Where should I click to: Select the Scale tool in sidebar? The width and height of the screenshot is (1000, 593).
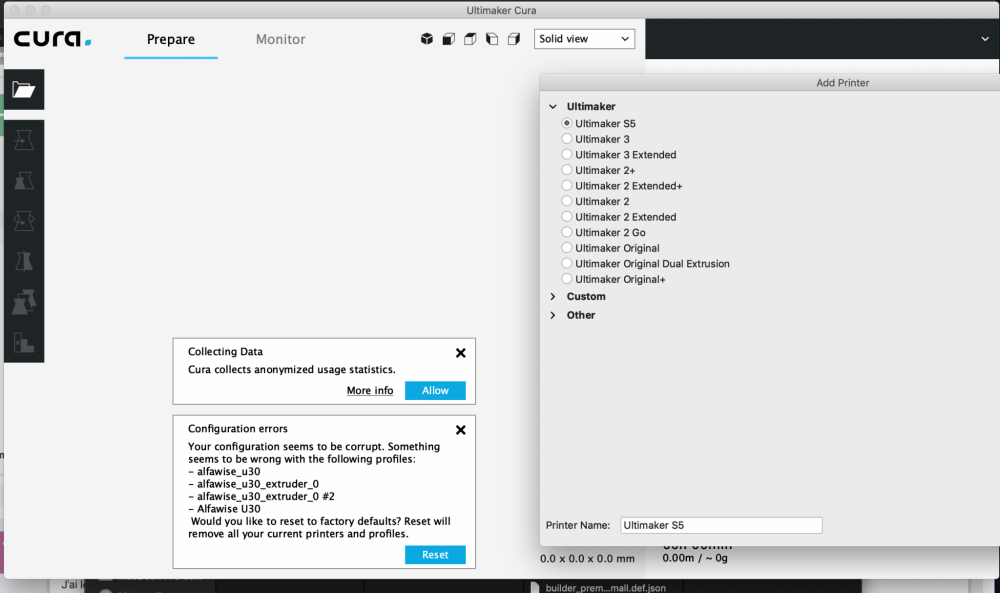tap(24, 180)
